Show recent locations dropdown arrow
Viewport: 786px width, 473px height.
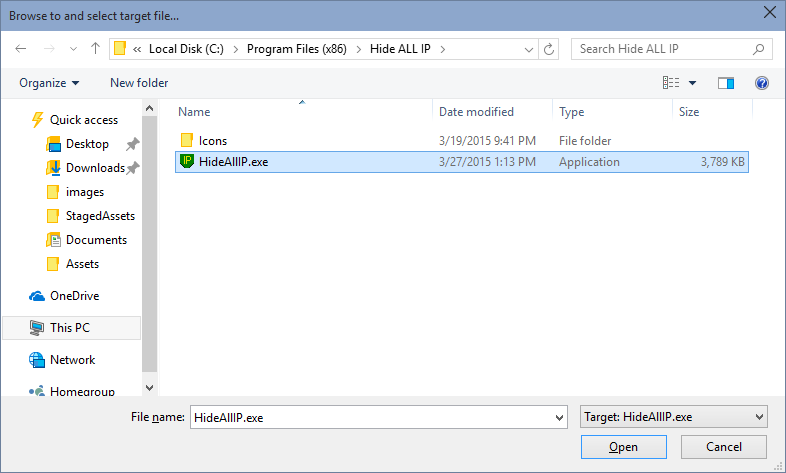click(x=74, y=49)
